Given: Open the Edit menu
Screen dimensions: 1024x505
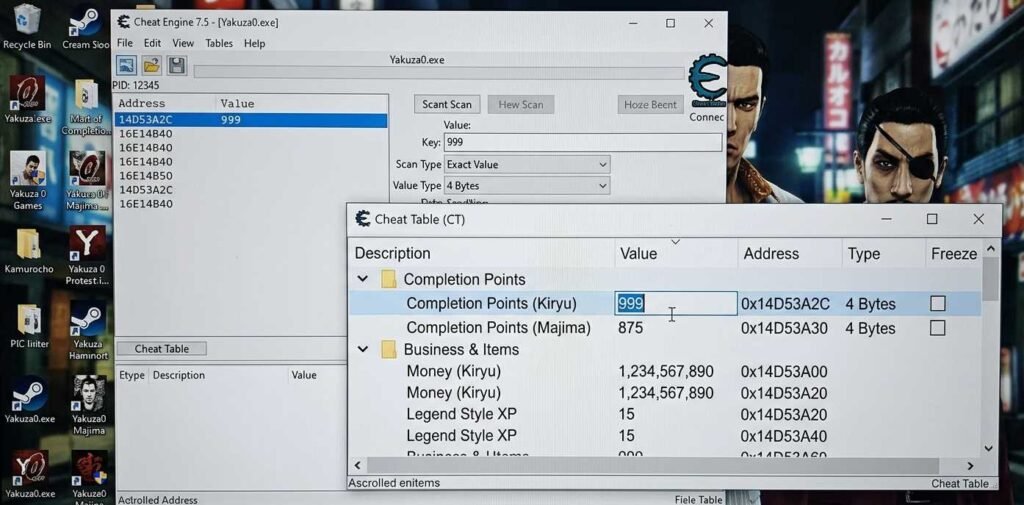Looking at the screenshot, I should 152,43.
